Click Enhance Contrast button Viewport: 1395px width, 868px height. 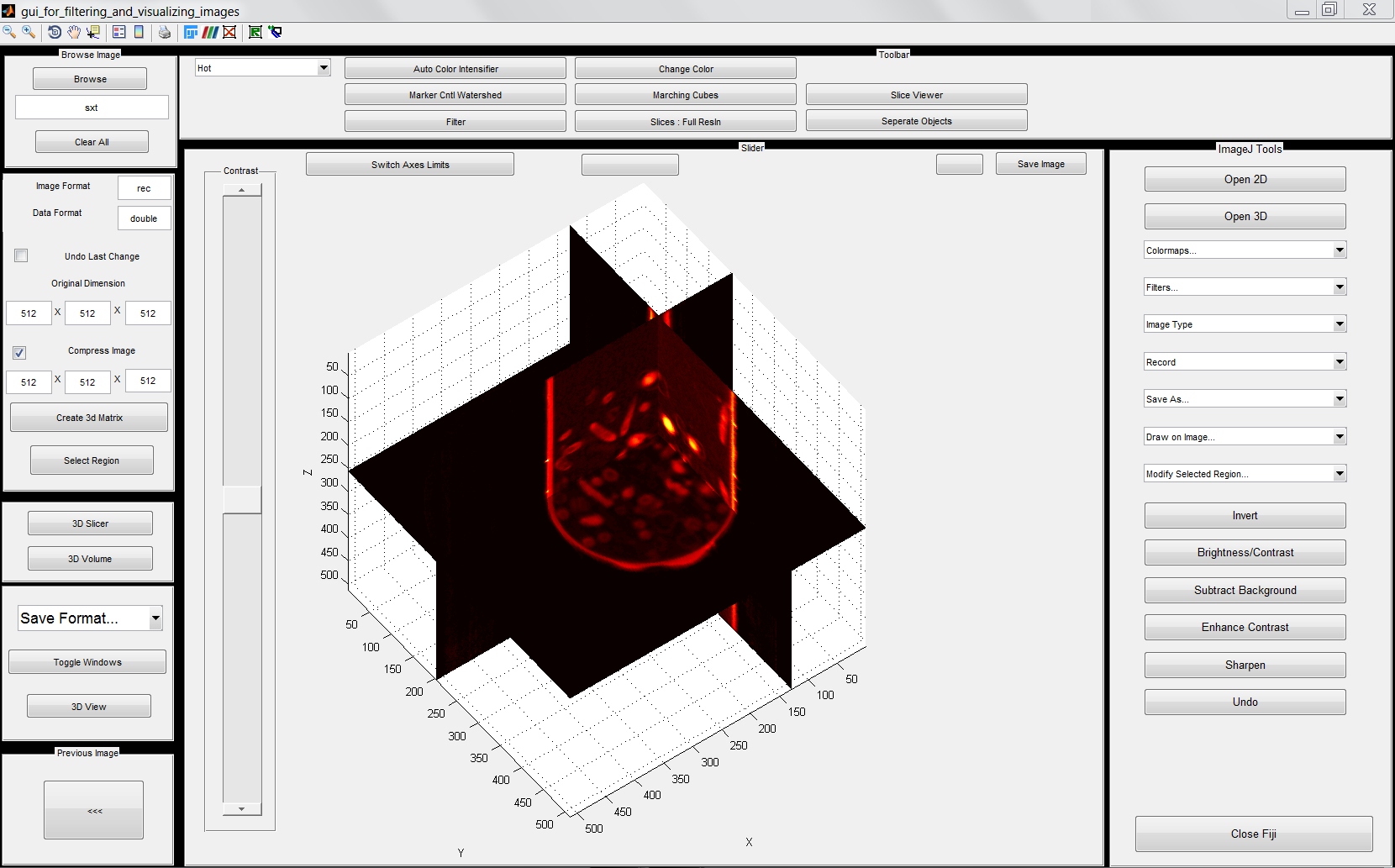[x=1245, y=628]
